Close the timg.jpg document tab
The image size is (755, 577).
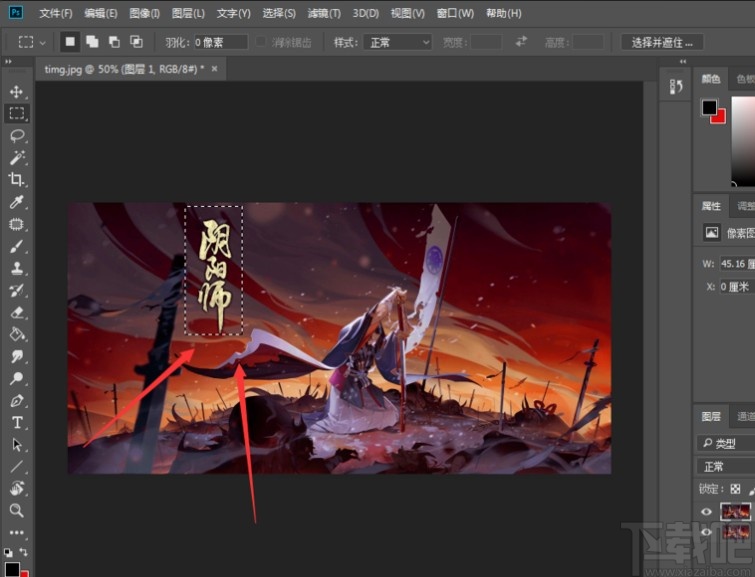tap(215, 69)
